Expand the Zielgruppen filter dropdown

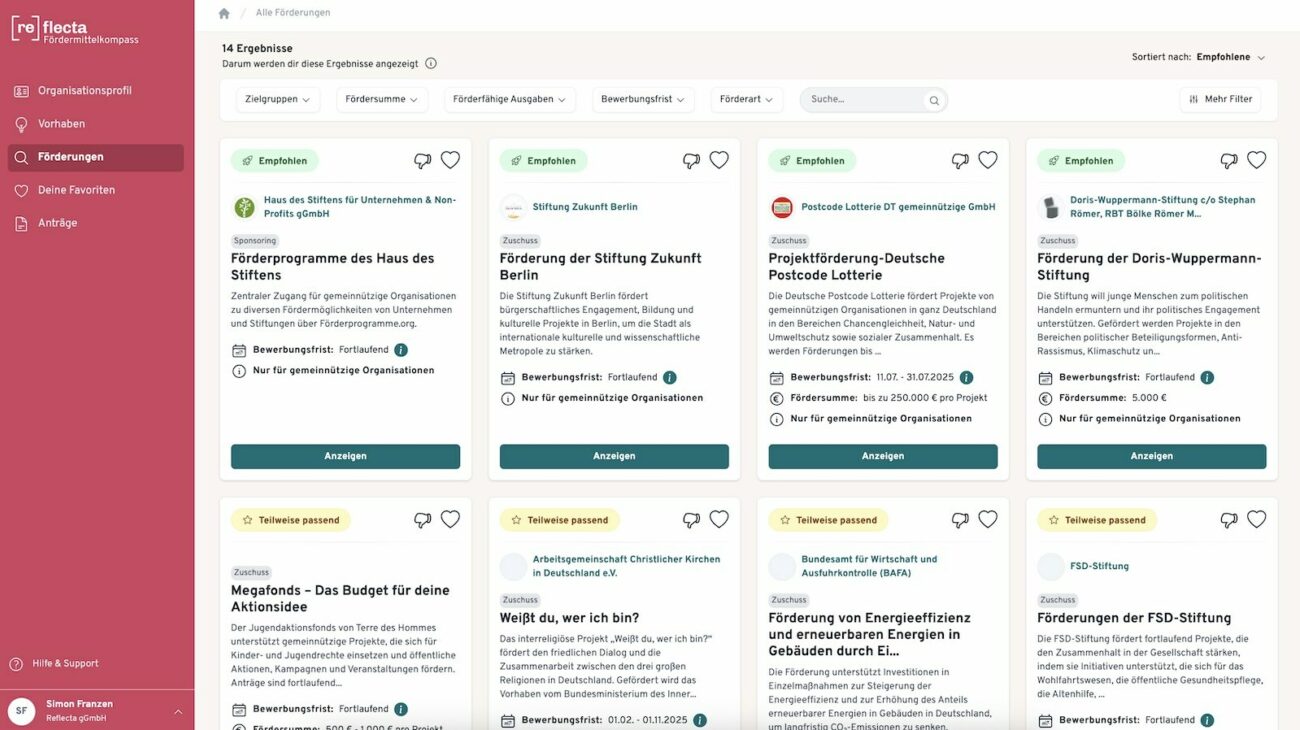(278, 99)
